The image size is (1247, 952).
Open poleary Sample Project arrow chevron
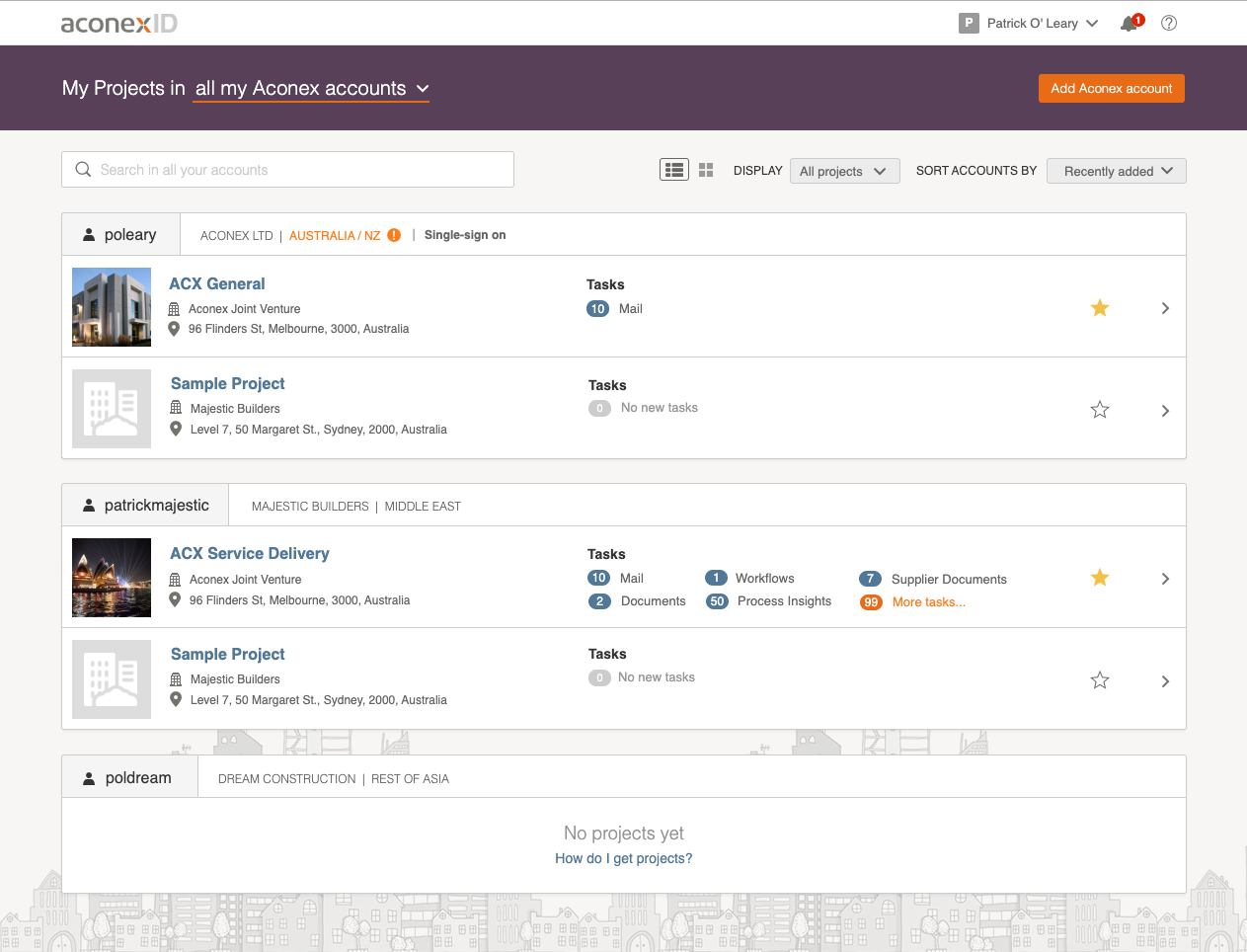click(x=1165, y=411)
